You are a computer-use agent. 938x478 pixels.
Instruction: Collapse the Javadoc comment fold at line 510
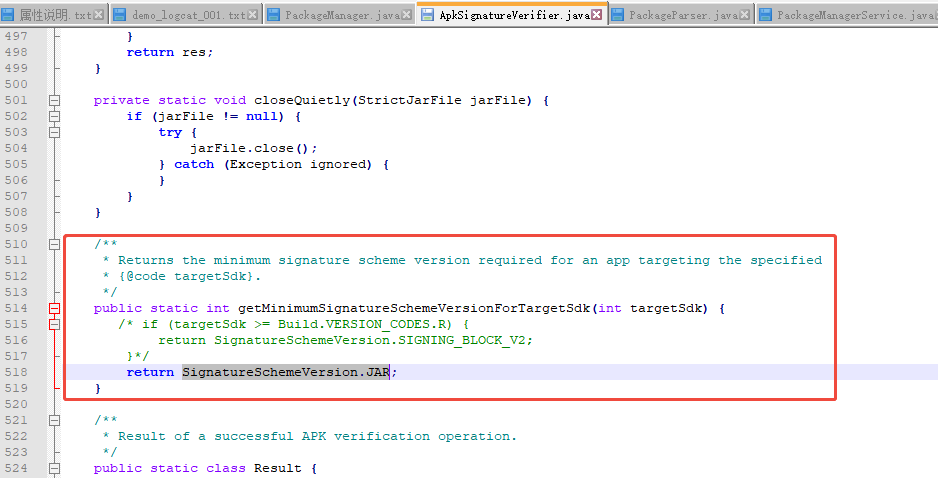coord(54,244)
